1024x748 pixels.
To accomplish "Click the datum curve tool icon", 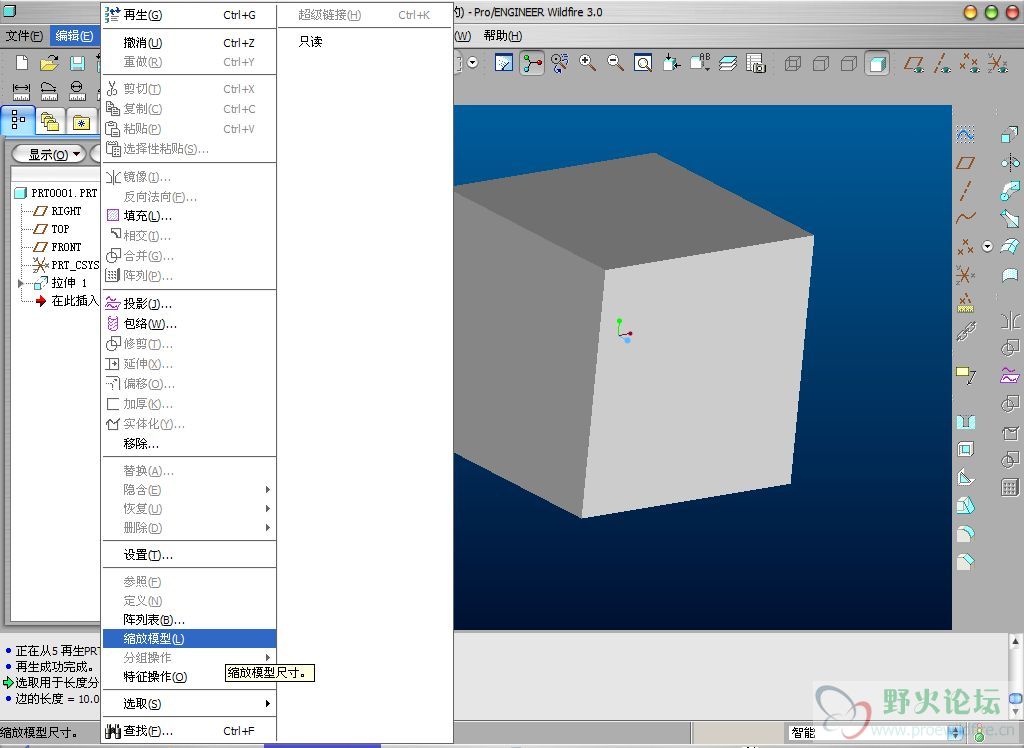I will 966,218.
